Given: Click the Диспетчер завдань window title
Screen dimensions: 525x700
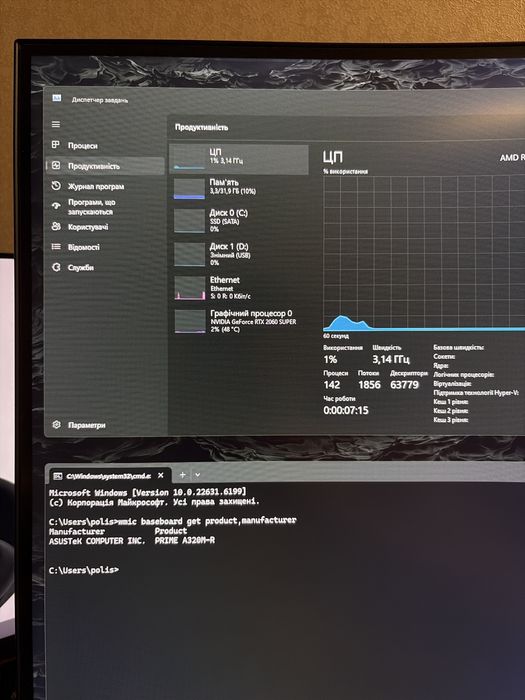Looking at the screenshot, I should click(x=100, y=100).
